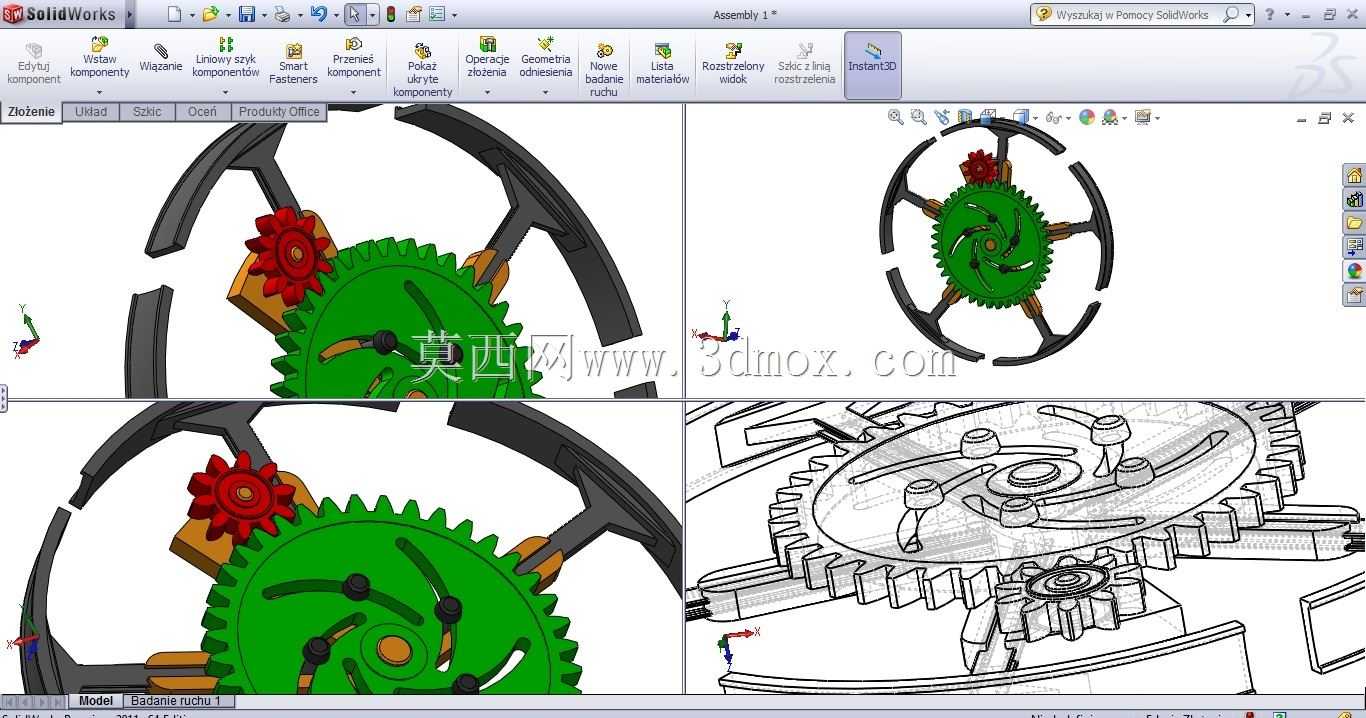
Task: Open dropdown arrow next to Undo icon
Action: 336,15
